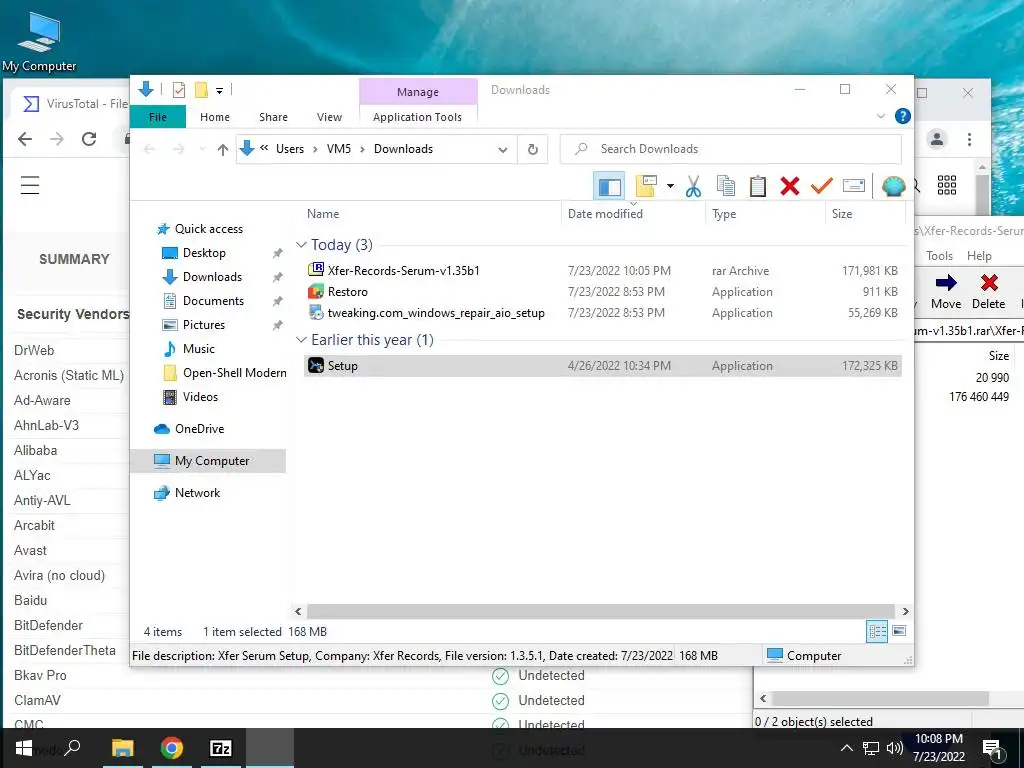Switch to the Home ribbon tab
The height and width of the screenshot is (768, 1024).
click(x=215, y=117)
